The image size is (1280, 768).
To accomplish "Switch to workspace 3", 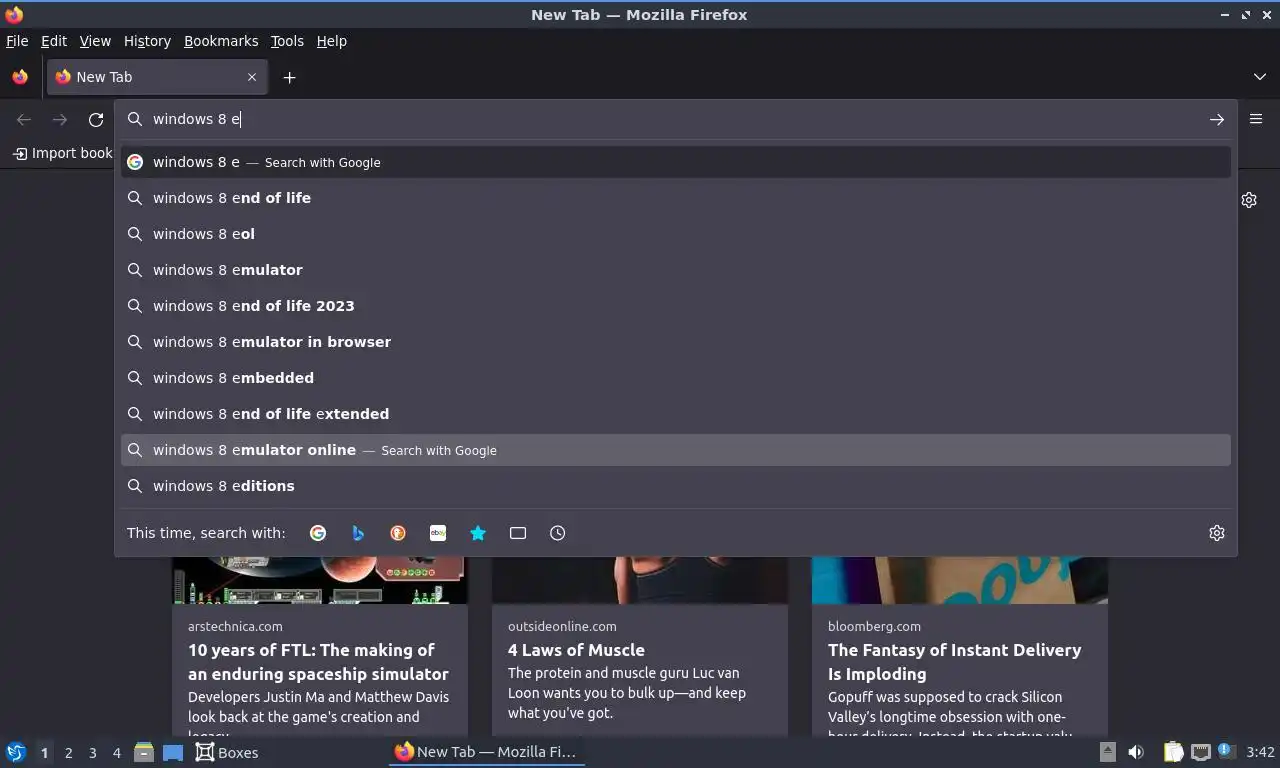I will click(92, 753).
